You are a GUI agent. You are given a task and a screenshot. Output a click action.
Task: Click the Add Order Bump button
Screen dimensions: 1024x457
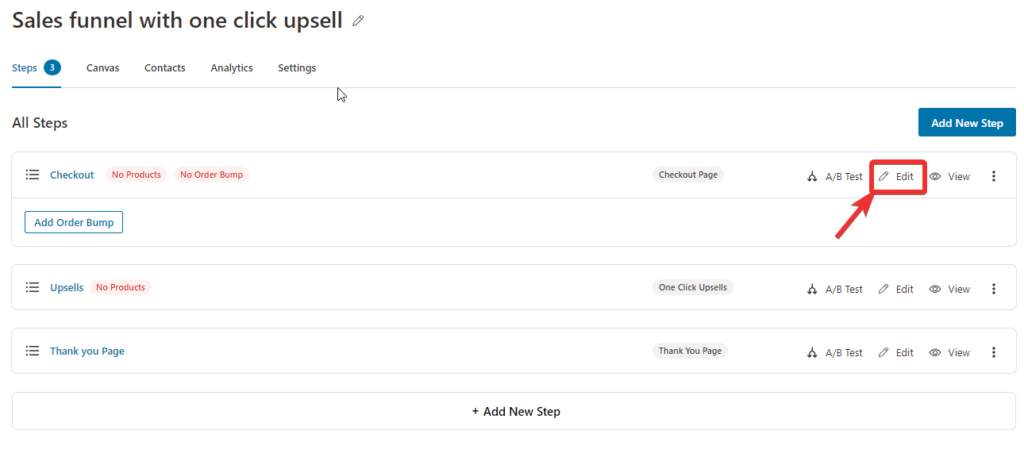point(74,222)
